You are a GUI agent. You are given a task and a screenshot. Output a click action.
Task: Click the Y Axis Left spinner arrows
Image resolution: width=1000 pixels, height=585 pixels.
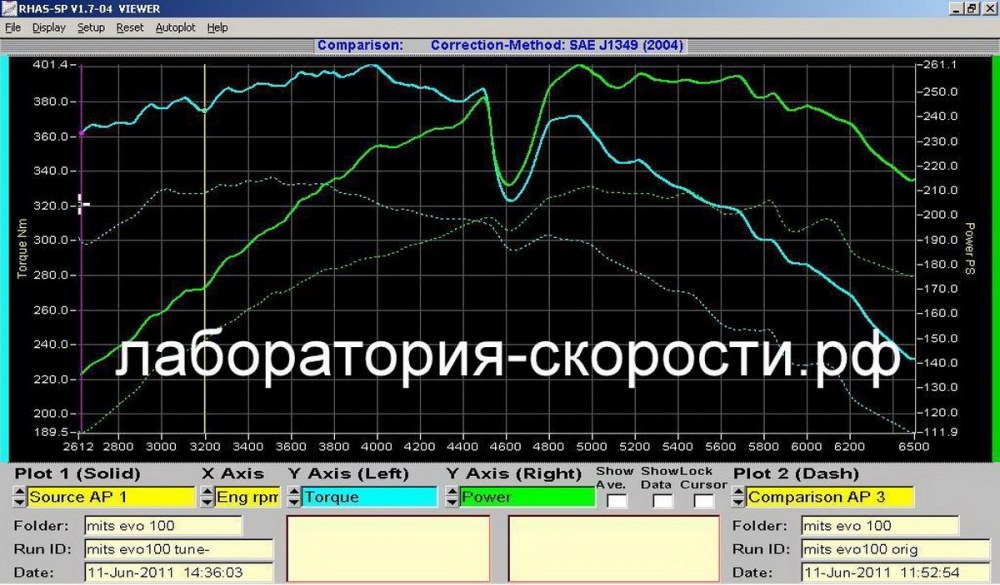293,497
